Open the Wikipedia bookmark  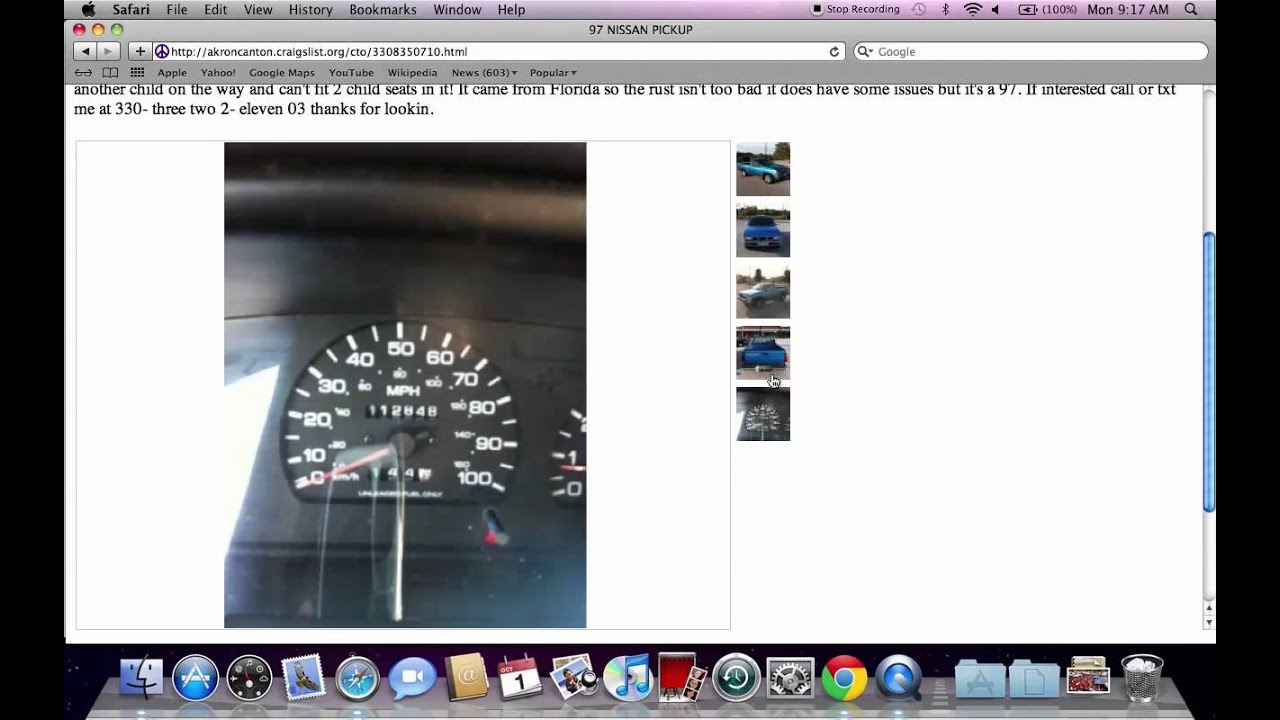point(412,73)
